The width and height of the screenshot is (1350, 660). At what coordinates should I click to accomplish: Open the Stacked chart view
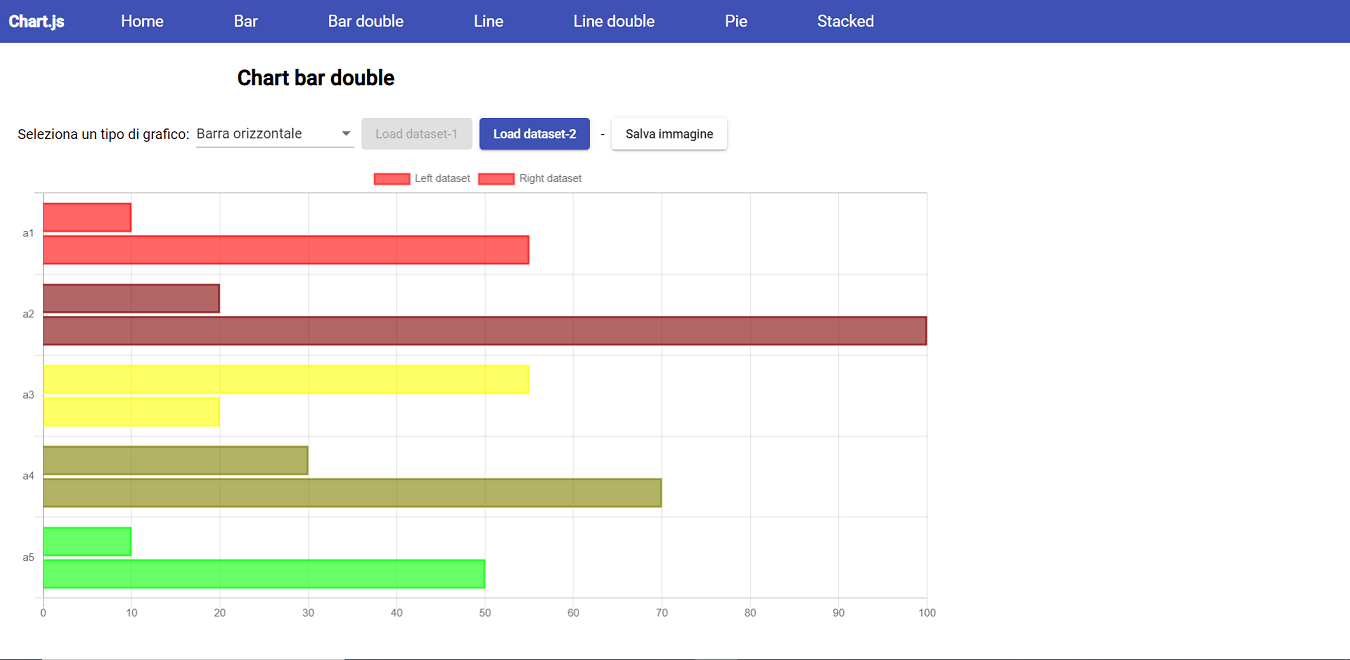click(x=845, y=20)
